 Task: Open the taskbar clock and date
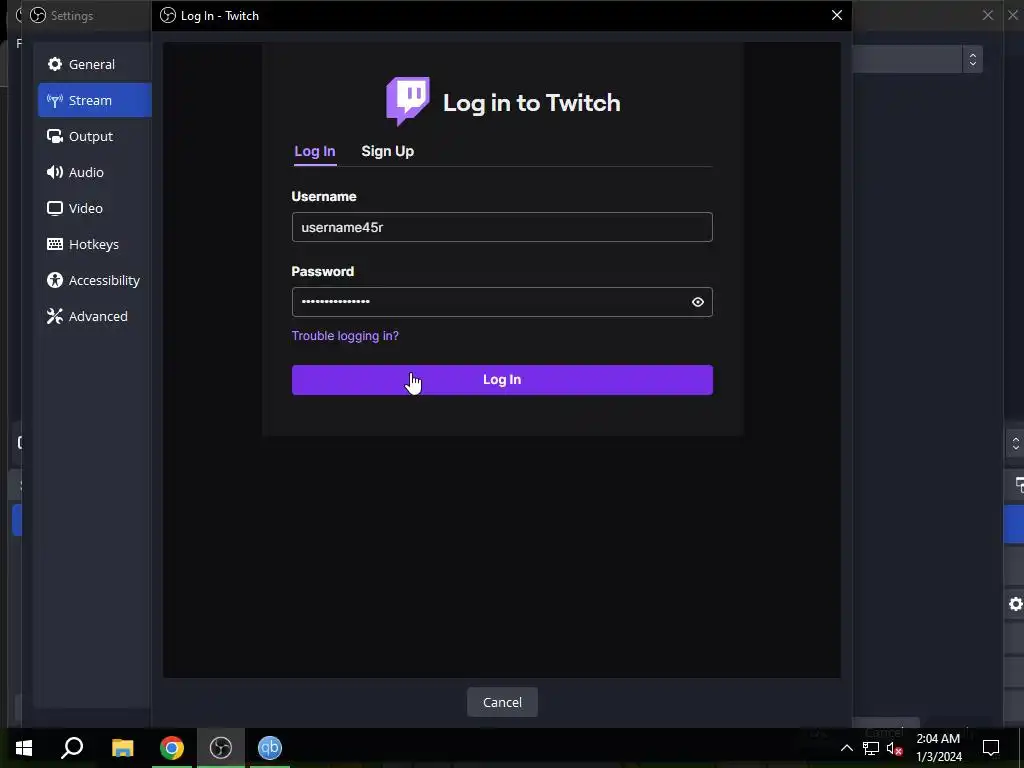[938, 748]
